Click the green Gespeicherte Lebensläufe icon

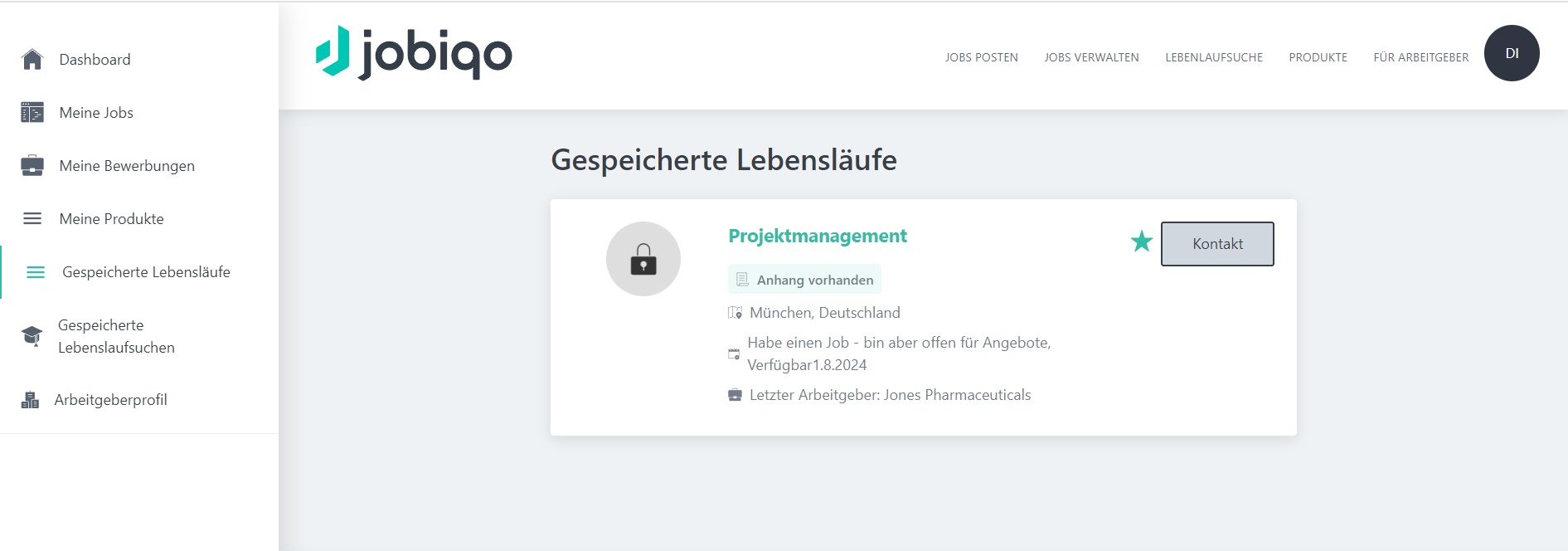[36, 272]
